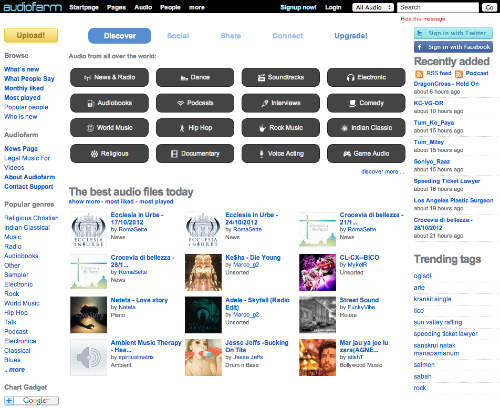Select the Discover tab
Image resolution: width=500 pixels, height=408 pixels.
point(119,36)
